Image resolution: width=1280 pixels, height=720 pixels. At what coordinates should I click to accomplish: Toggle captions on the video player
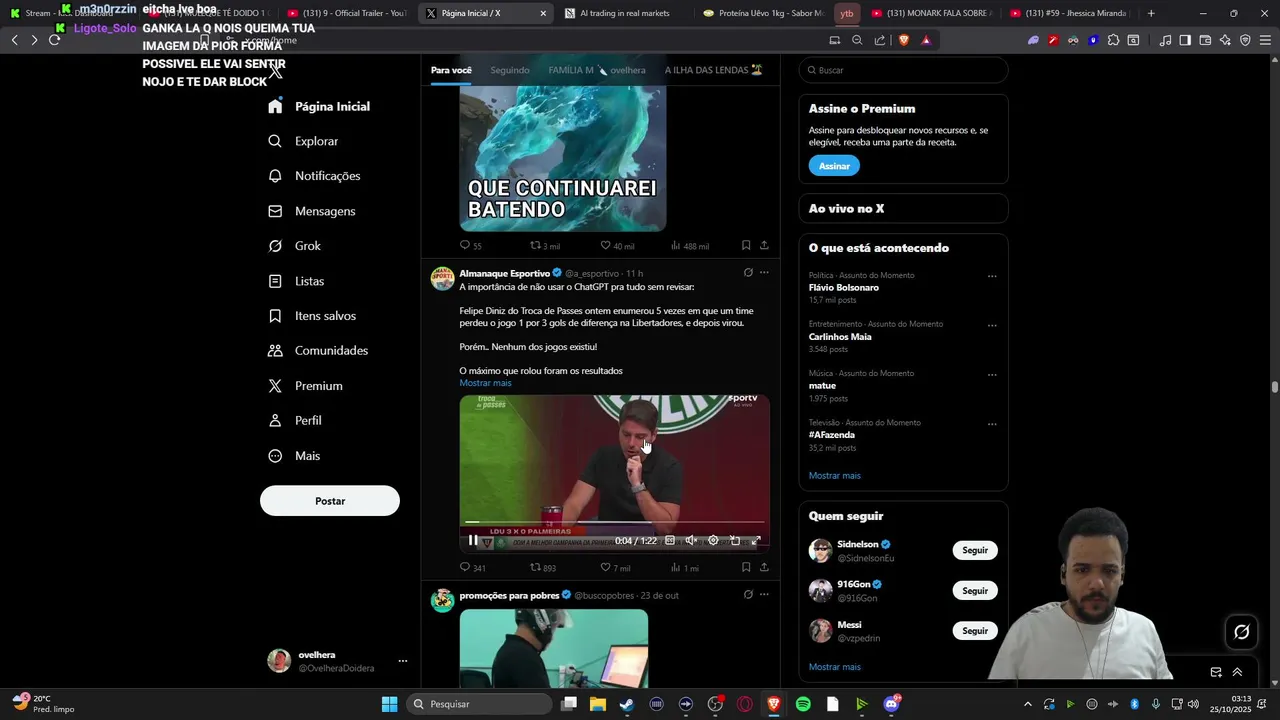[x=670, y=540]
